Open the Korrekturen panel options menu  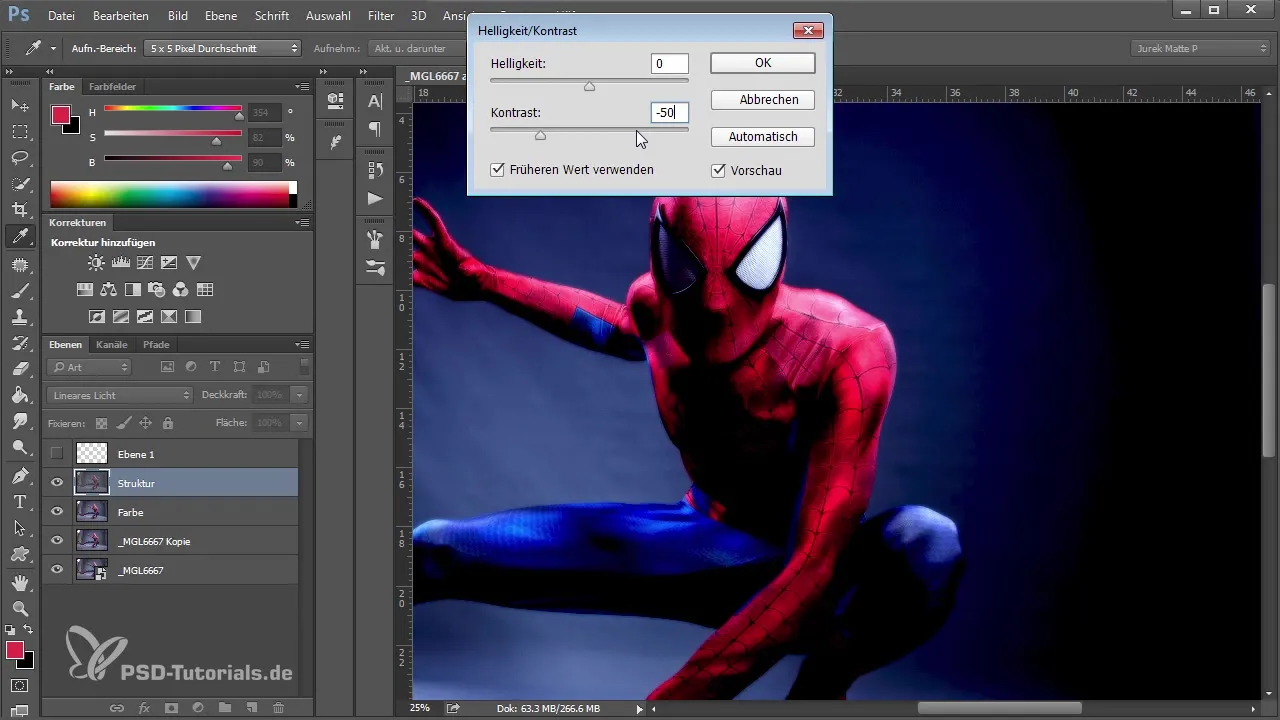click(x=302, y=223)
